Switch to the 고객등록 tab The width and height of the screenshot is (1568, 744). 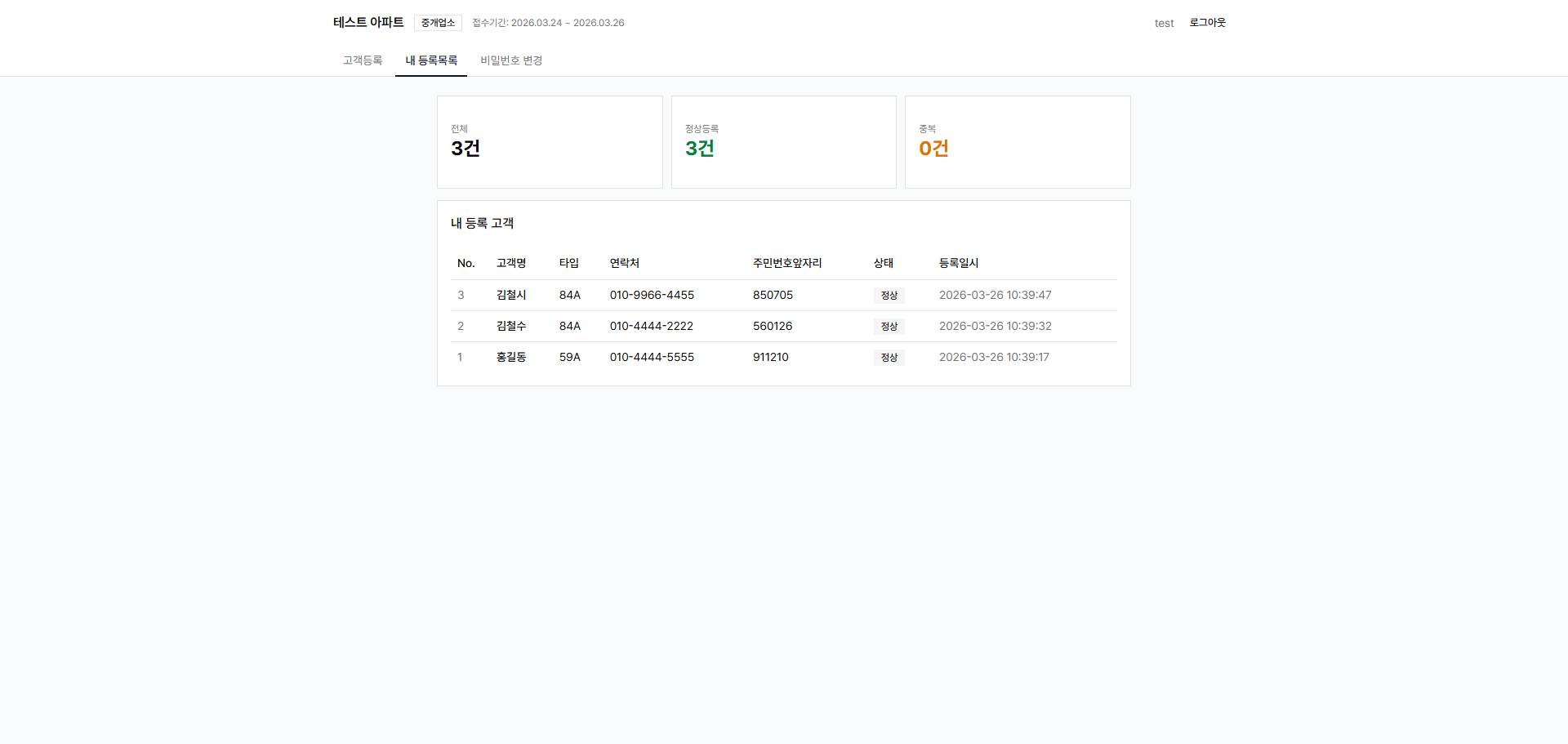coord(362,60)
